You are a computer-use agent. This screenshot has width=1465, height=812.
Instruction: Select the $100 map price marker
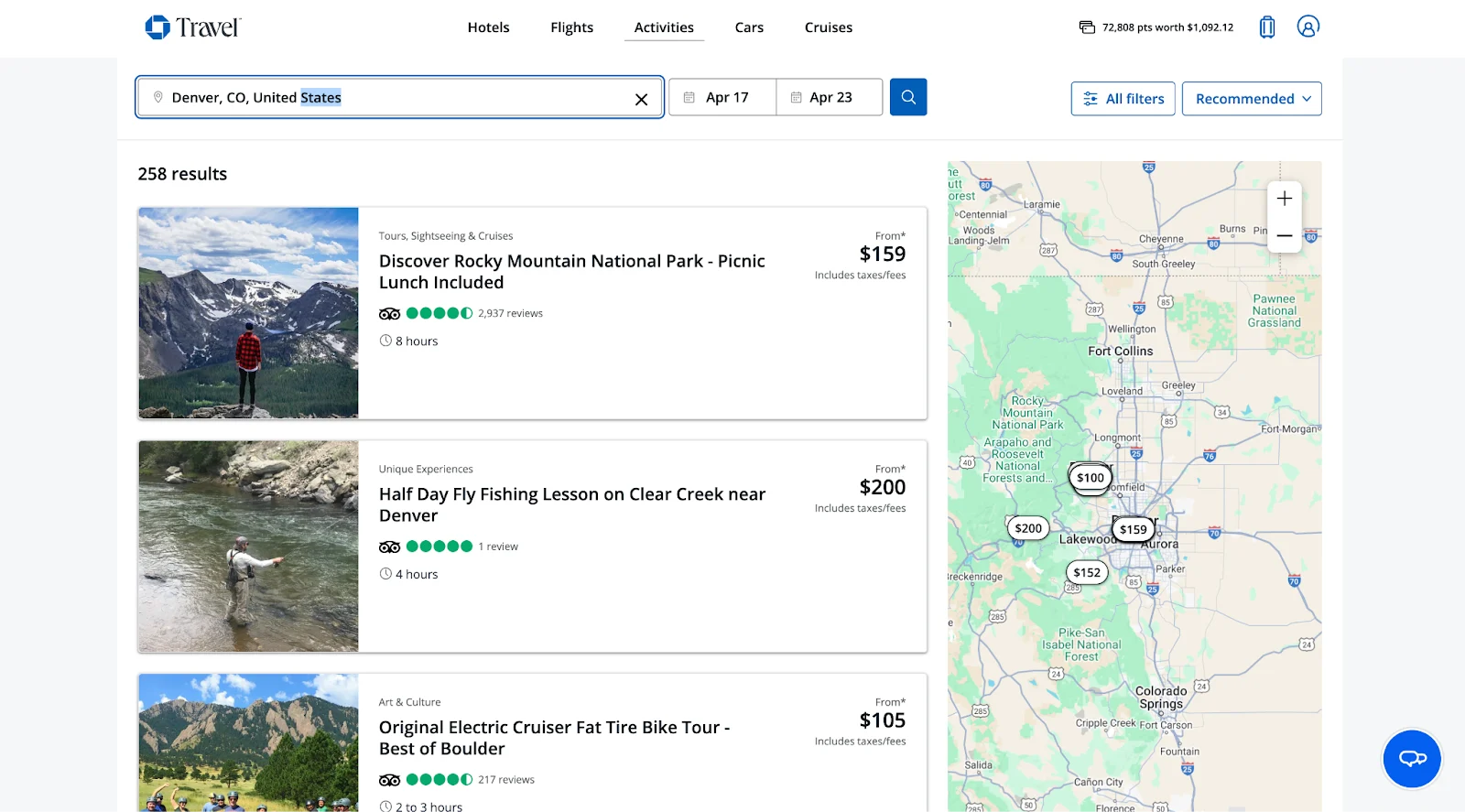1090,478
